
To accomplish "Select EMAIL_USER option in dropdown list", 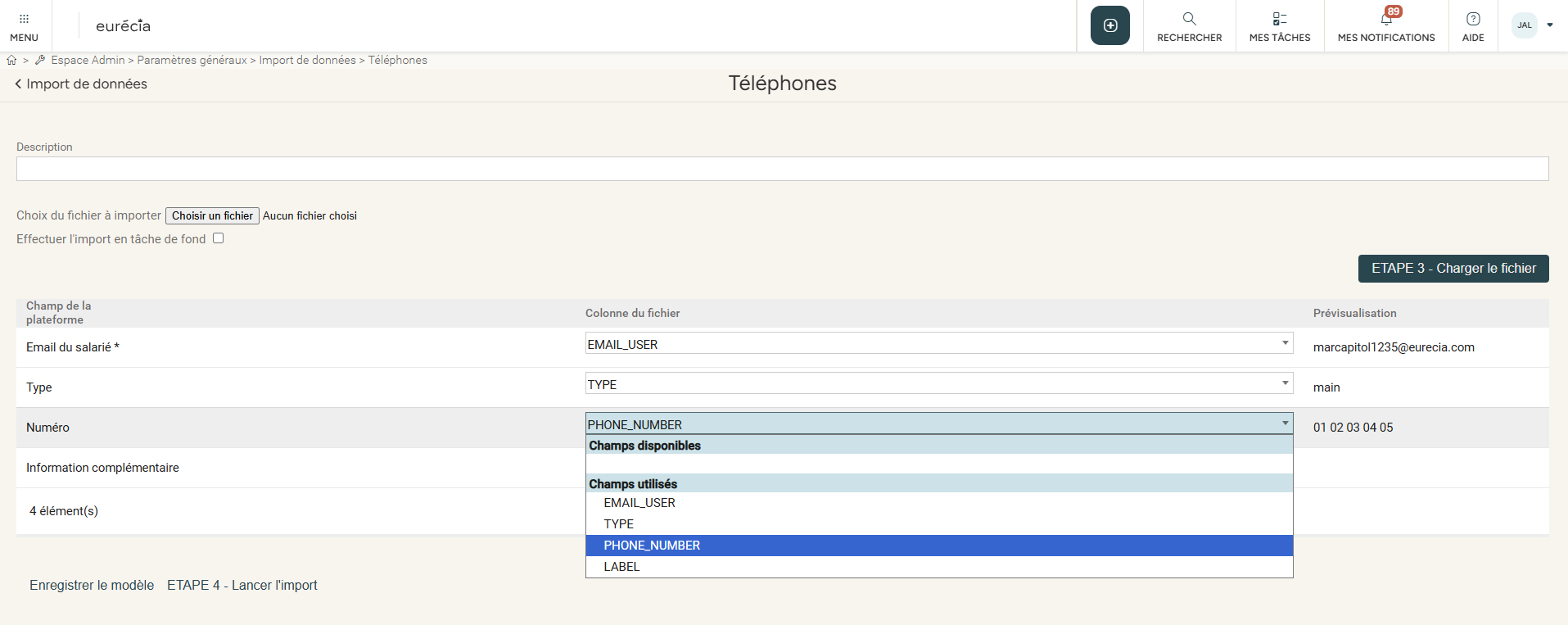I will pyautogui.click(x=639, y=503).
